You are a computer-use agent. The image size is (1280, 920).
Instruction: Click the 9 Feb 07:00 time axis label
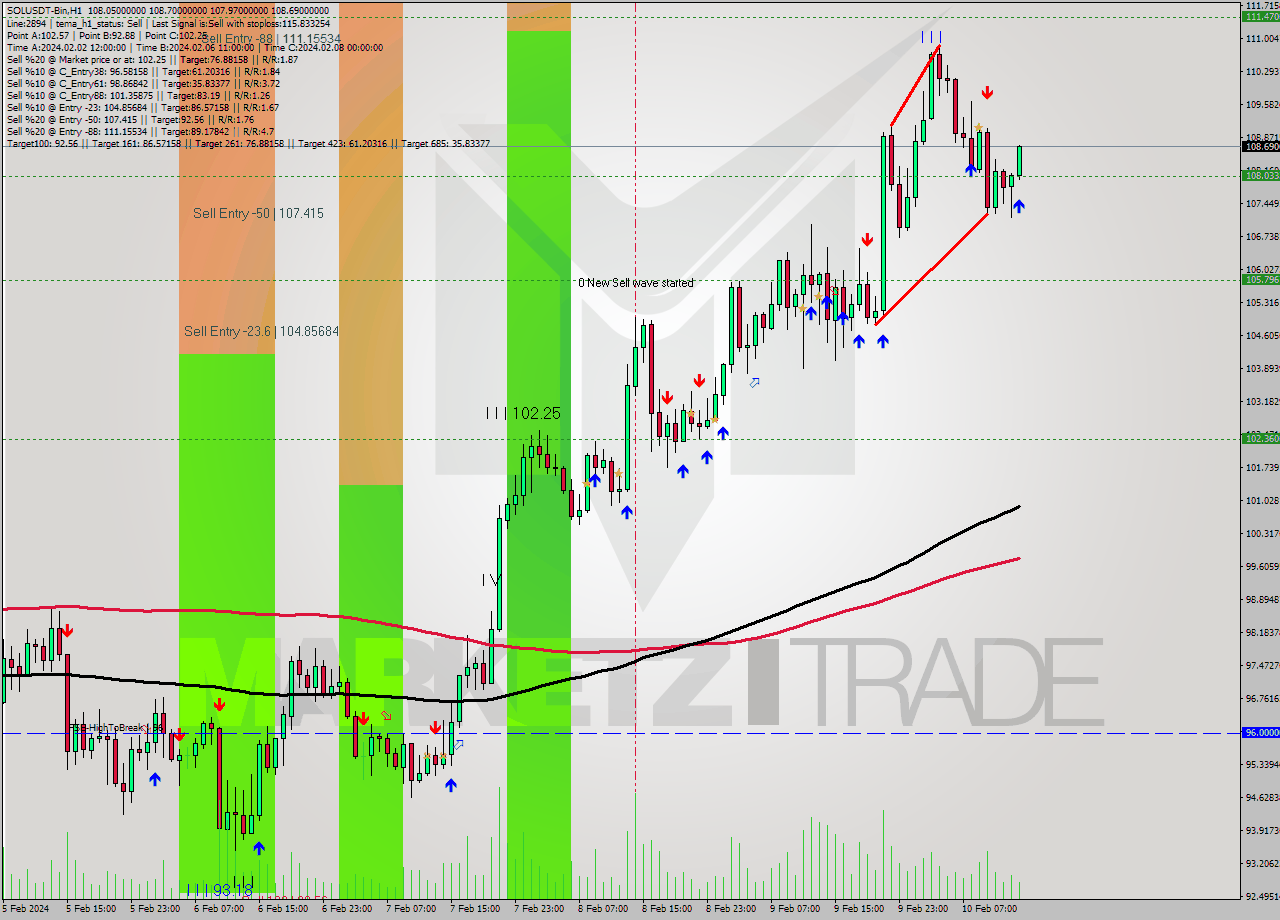coord(794,908)
